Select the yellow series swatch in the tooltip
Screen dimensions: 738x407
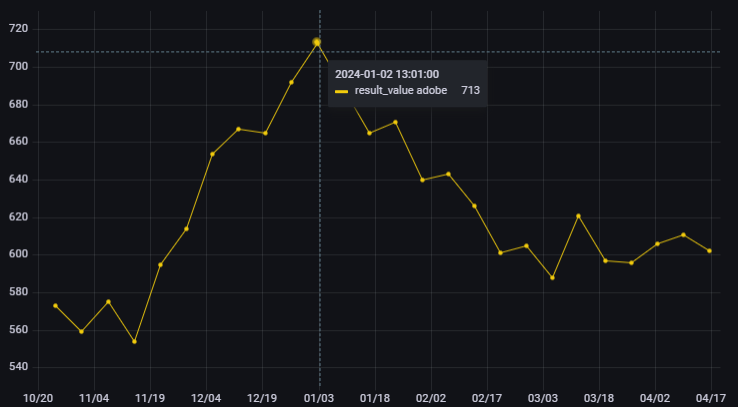pos(341,91)
